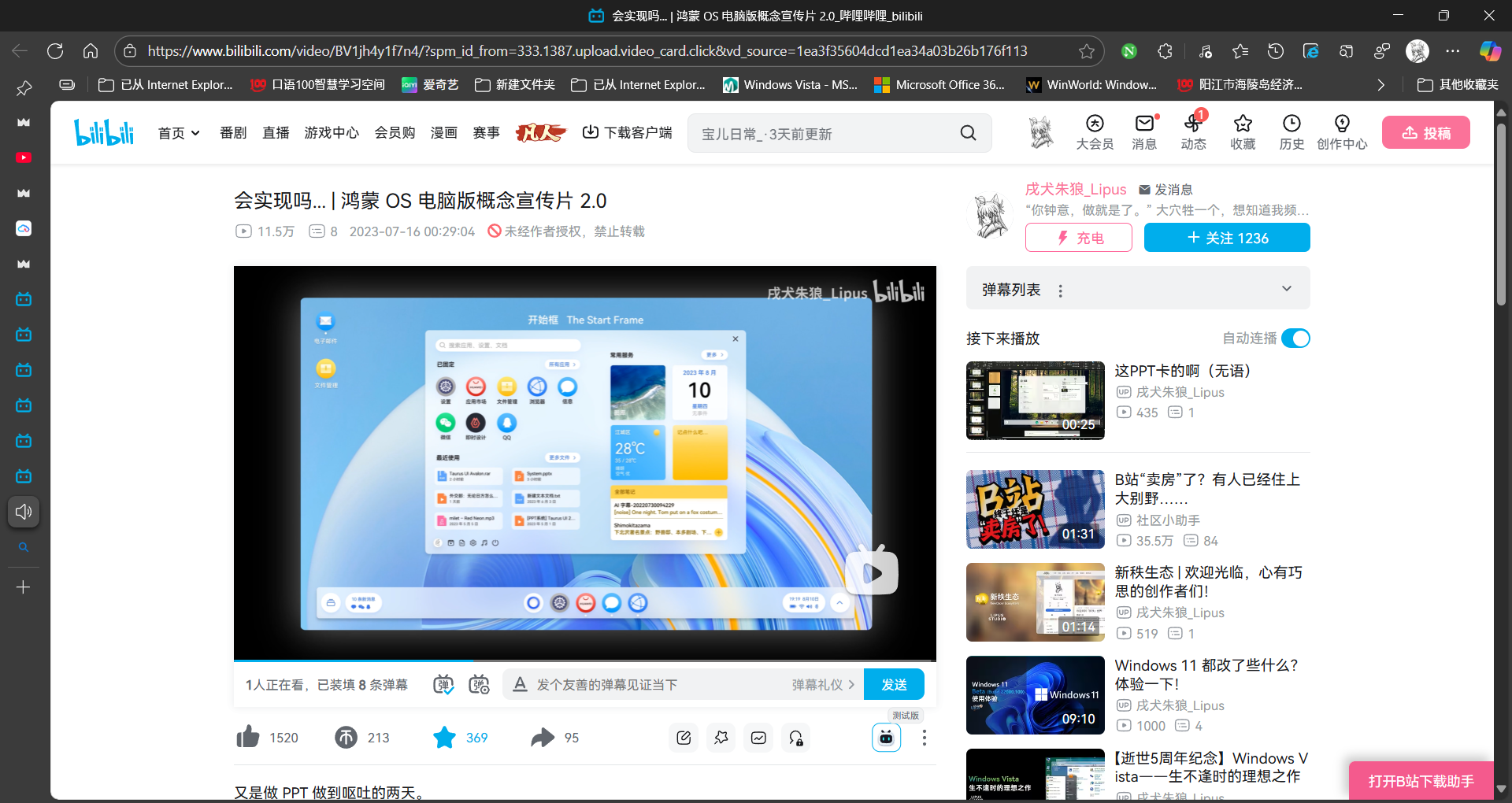Click the 发送 send button
The height and width of the screenshot is (803, 1512).
pyautogui.click(x=894, y=684)
